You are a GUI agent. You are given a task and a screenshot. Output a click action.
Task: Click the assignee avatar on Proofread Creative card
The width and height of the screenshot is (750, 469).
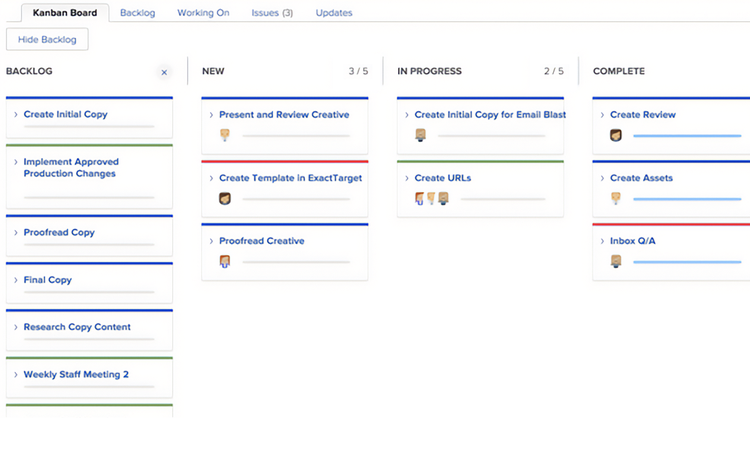[x=225, y=261]
